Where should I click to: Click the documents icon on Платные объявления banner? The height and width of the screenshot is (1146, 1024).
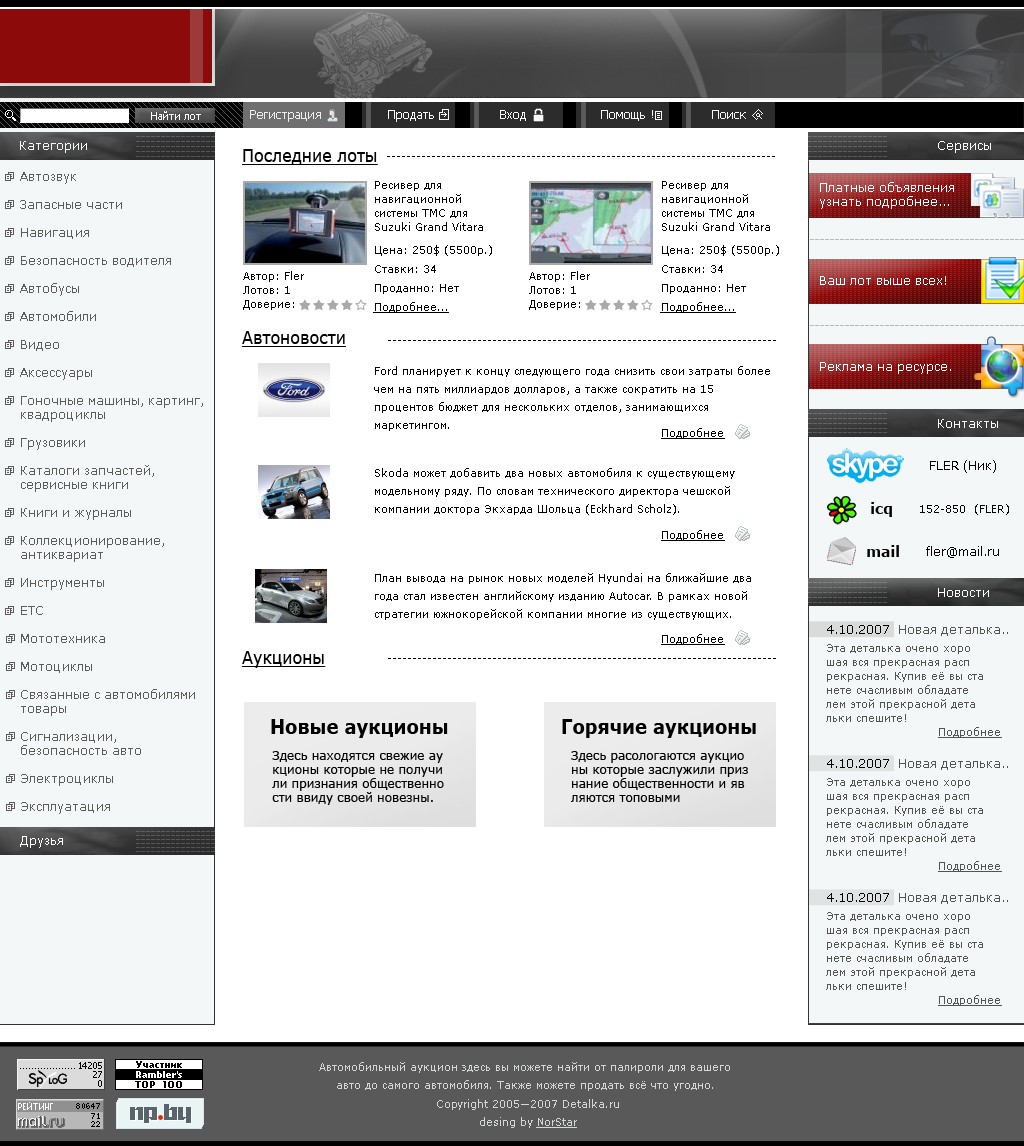997,196
